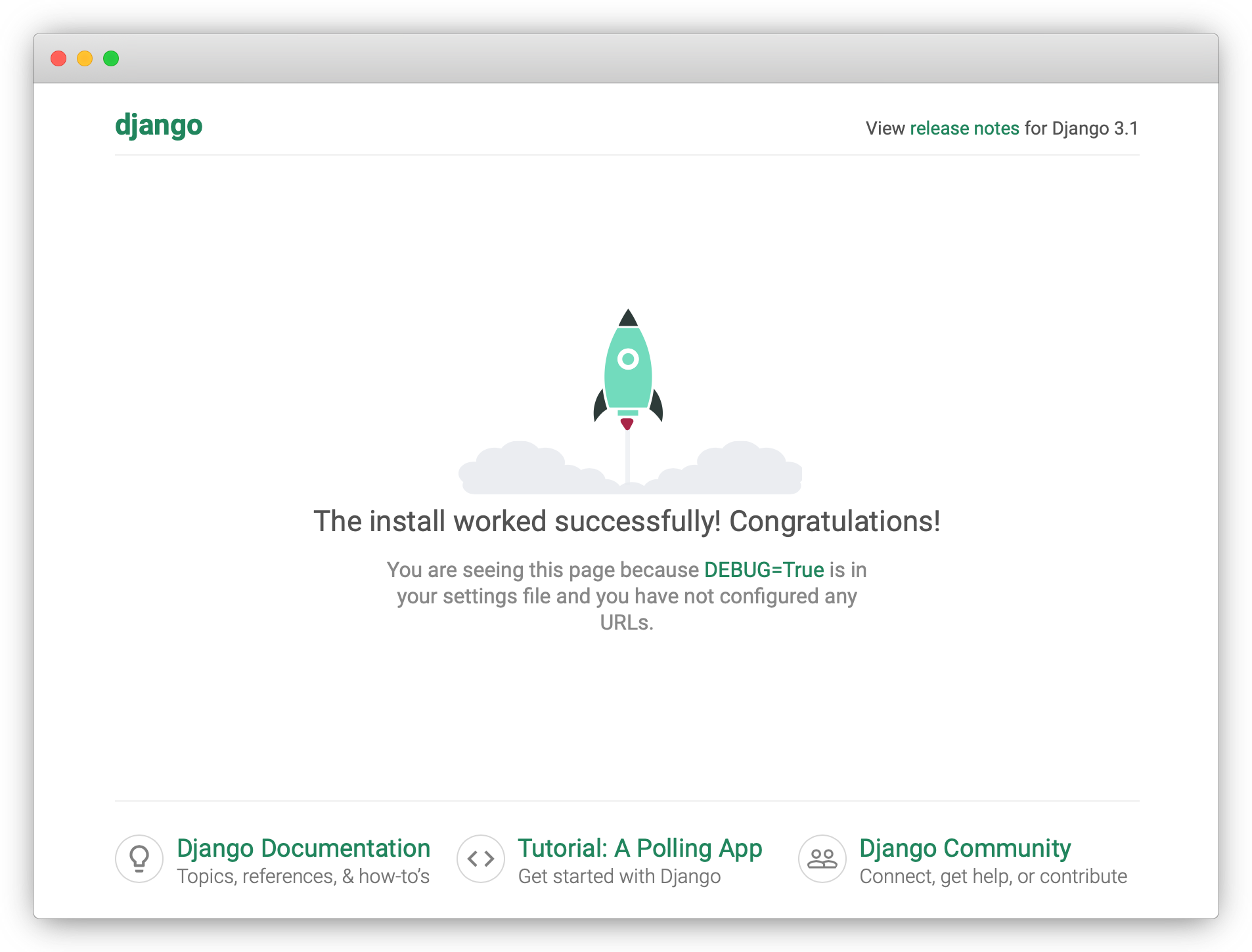Screen dimensions: 1252x952
Task: Open Tutorial: A Polling App
Action: point(640,848)
